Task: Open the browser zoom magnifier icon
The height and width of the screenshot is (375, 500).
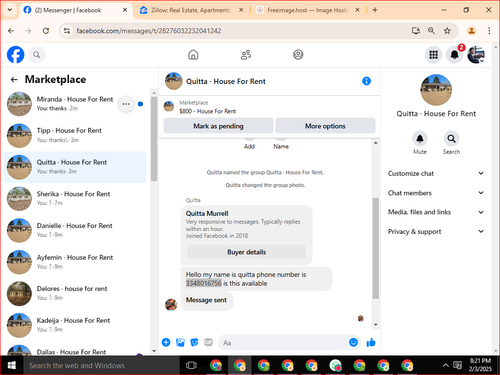Action: pyautogui.click(x=431, y=31)
